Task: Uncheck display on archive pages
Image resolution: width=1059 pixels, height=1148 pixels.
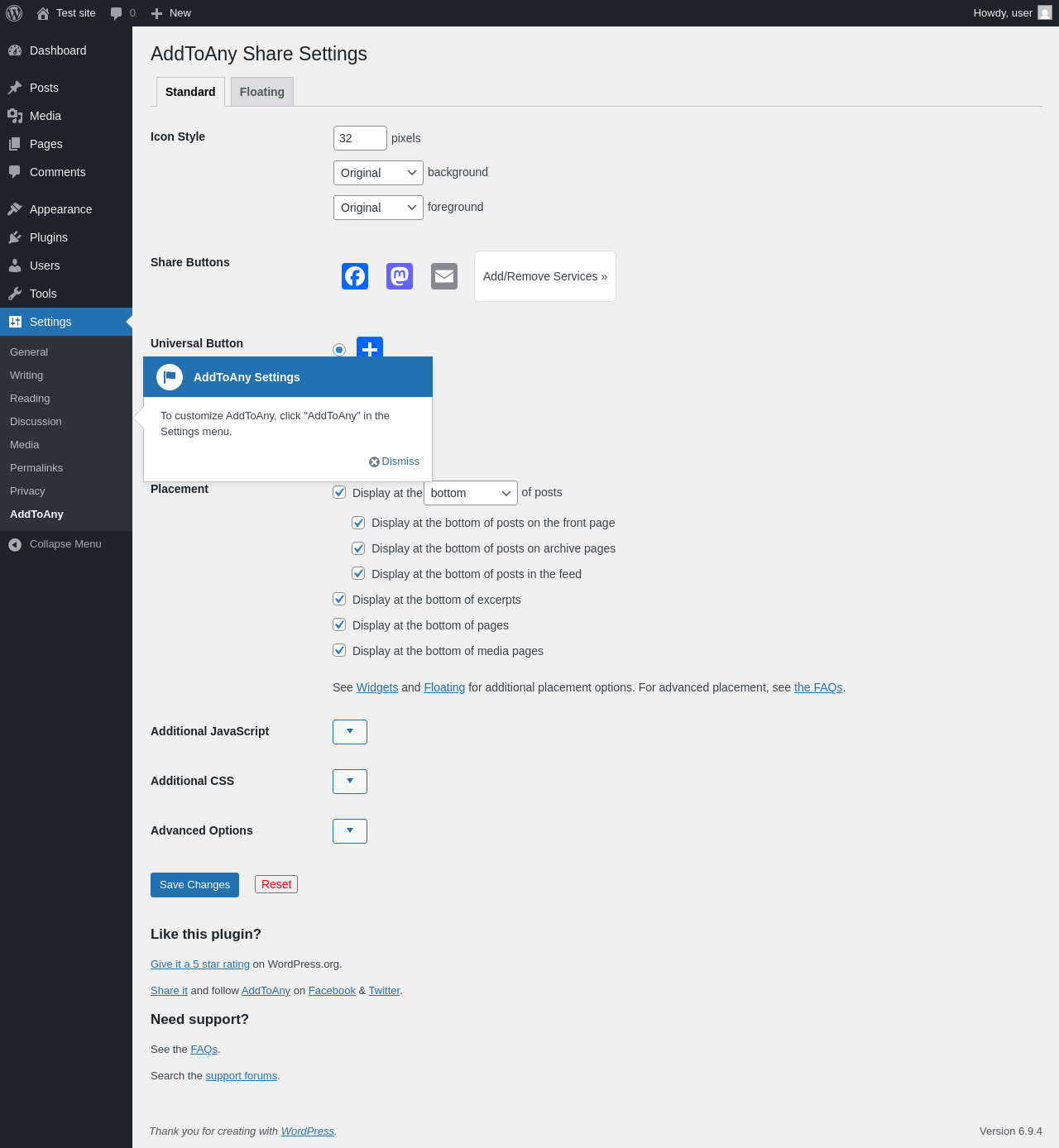Action: click(358, 548)
